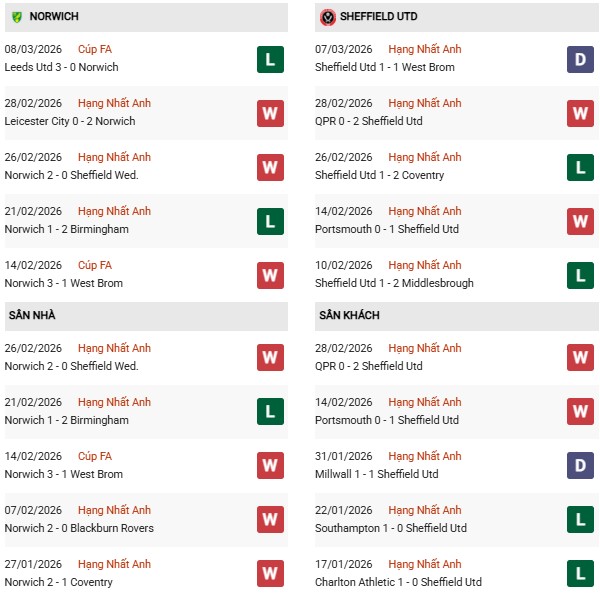The height and width of the screenshot is (594, 600).
Task: Click the L badge for Charlton Athletic 1-0 Sheffield Utd
Action: point(581,574)
